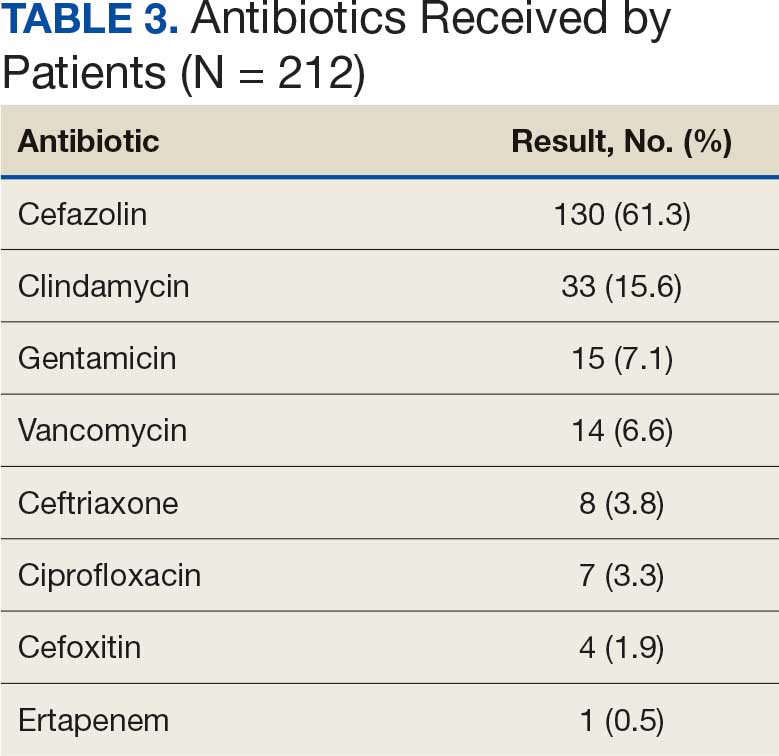Select the value 14 (6.6)
This screenshot has height=756, width=779.
(x=621, y=431)
